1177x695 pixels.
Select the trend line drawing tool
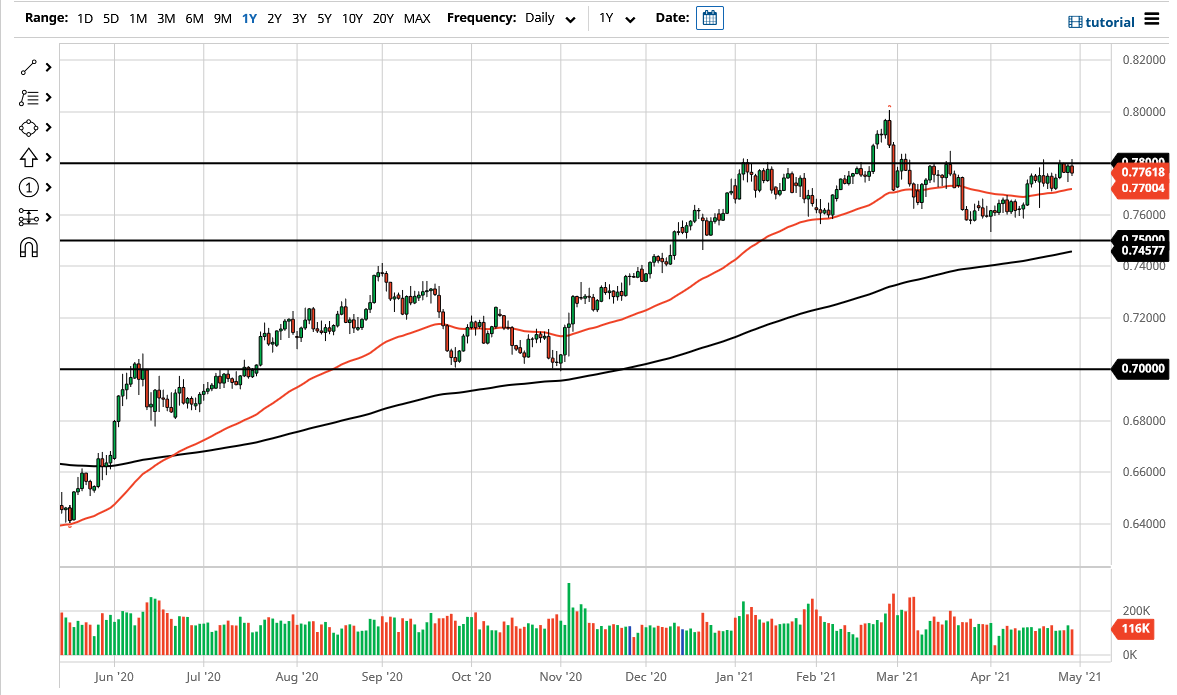coord(28,68)
